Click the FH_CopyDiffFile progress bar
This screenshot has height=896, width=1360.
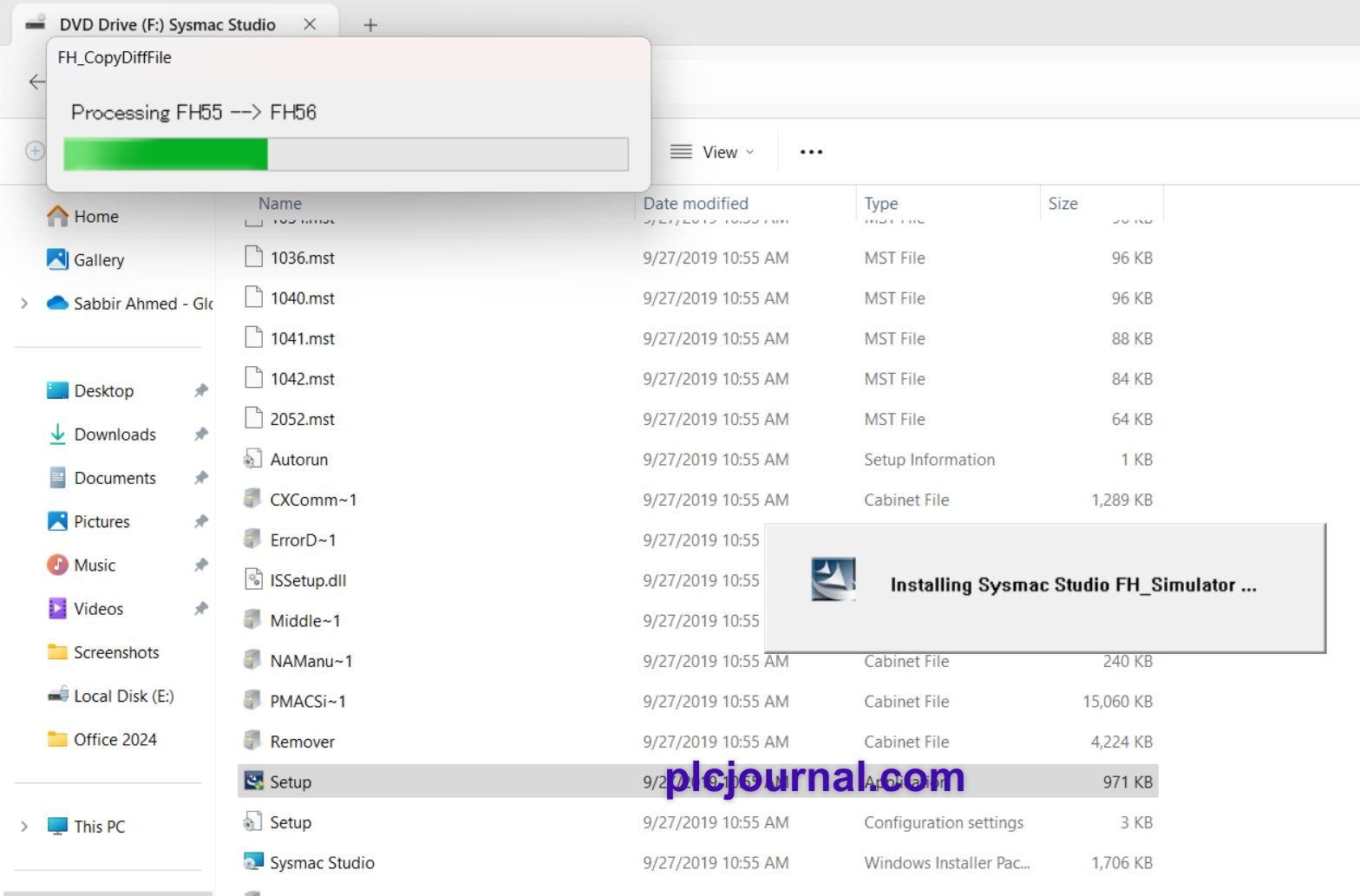click(346, 154)
